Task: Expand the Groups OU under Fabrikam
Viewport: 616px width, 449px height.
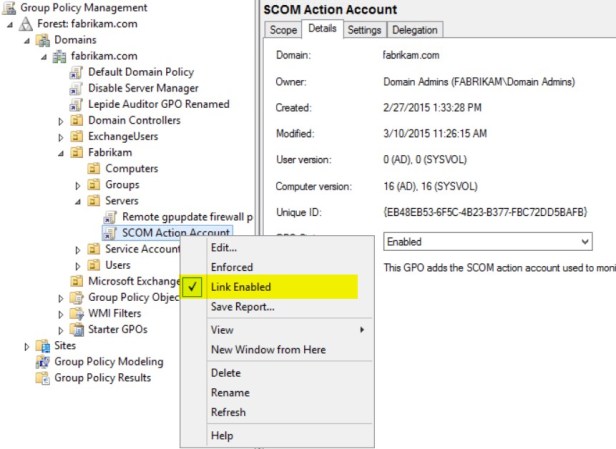Action: pos(78,185)
